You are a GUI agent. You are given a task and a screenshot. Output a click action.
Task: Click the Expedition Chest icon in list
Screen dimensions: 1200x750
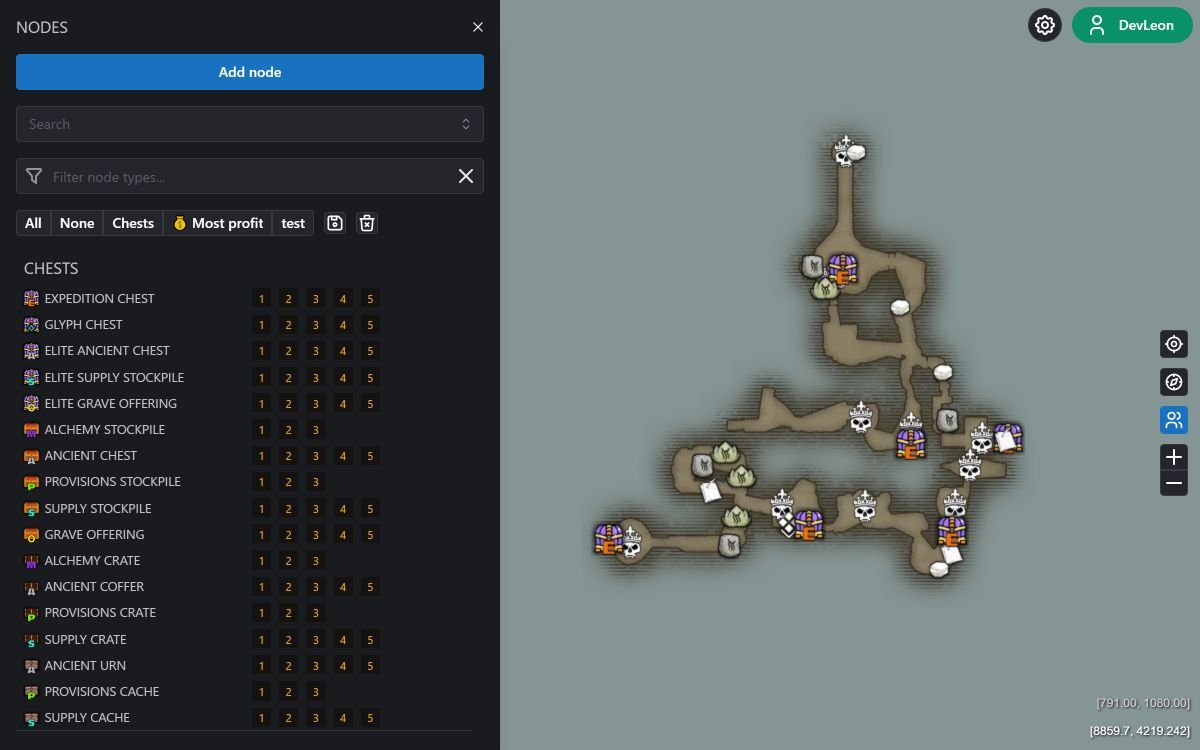coord(31,298)
